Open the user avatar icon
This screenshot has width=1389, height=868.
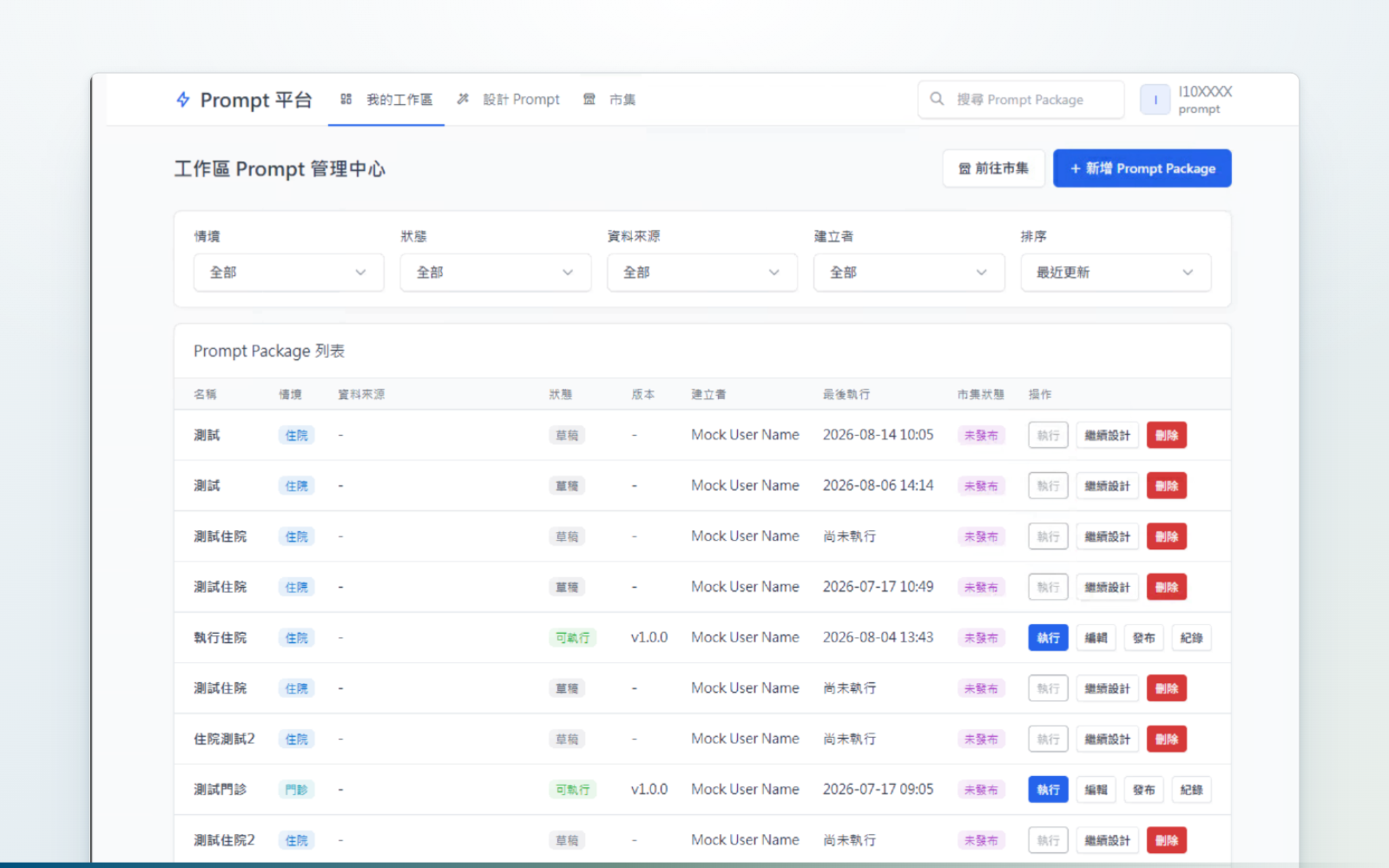click(x=1155, y=100)
